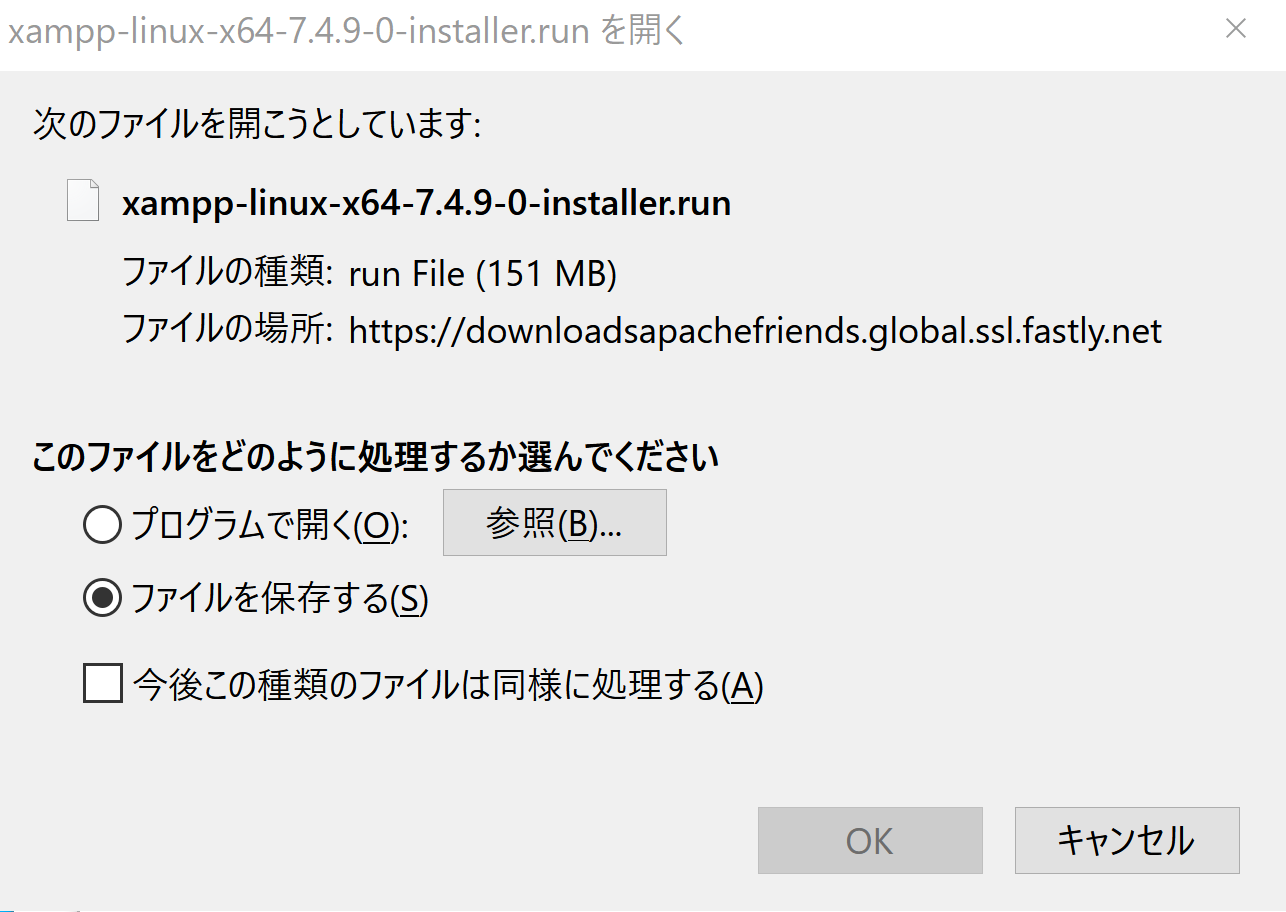1286x912 pixels.
Task: Click the ファイルの種類 label
Action: [x=228, y=271]
